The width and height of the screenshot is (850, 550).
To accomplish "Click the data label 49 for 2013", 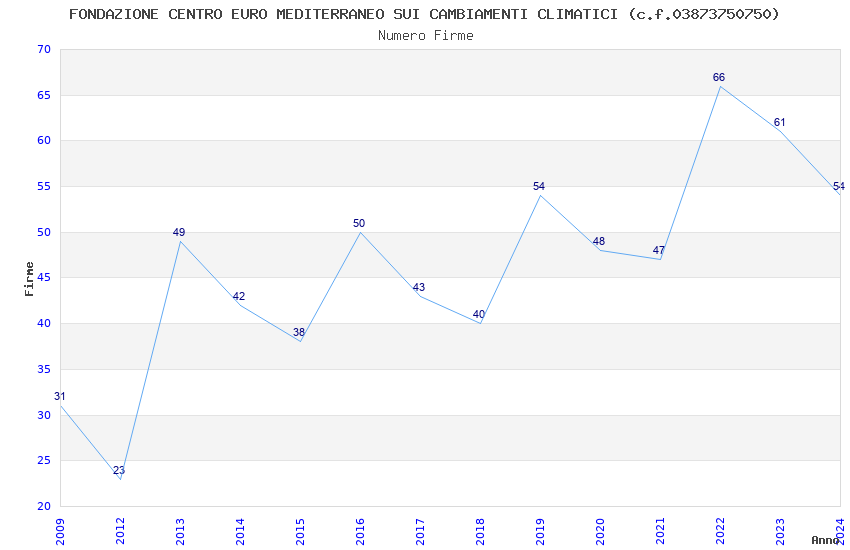I will pos(179,232).
